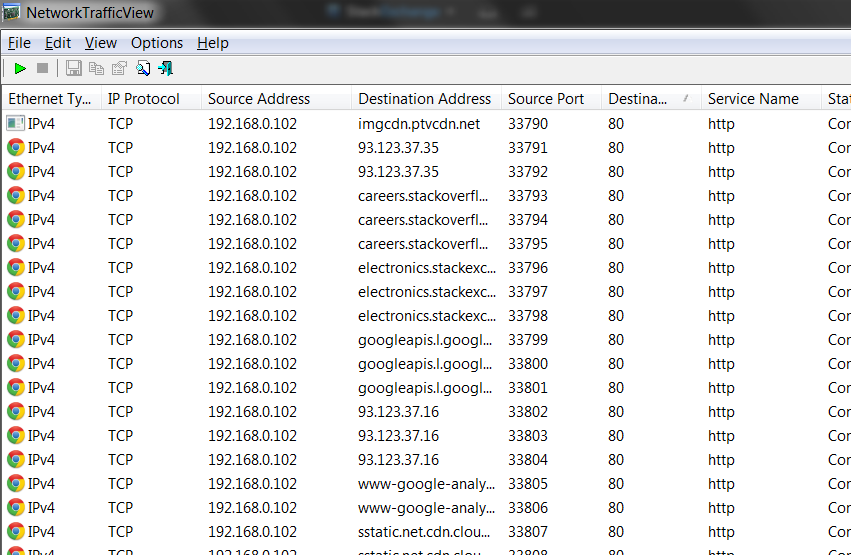The height and width of the screenshot is (555, 851).
Task: Click source port value 33799
Action: 528,340
